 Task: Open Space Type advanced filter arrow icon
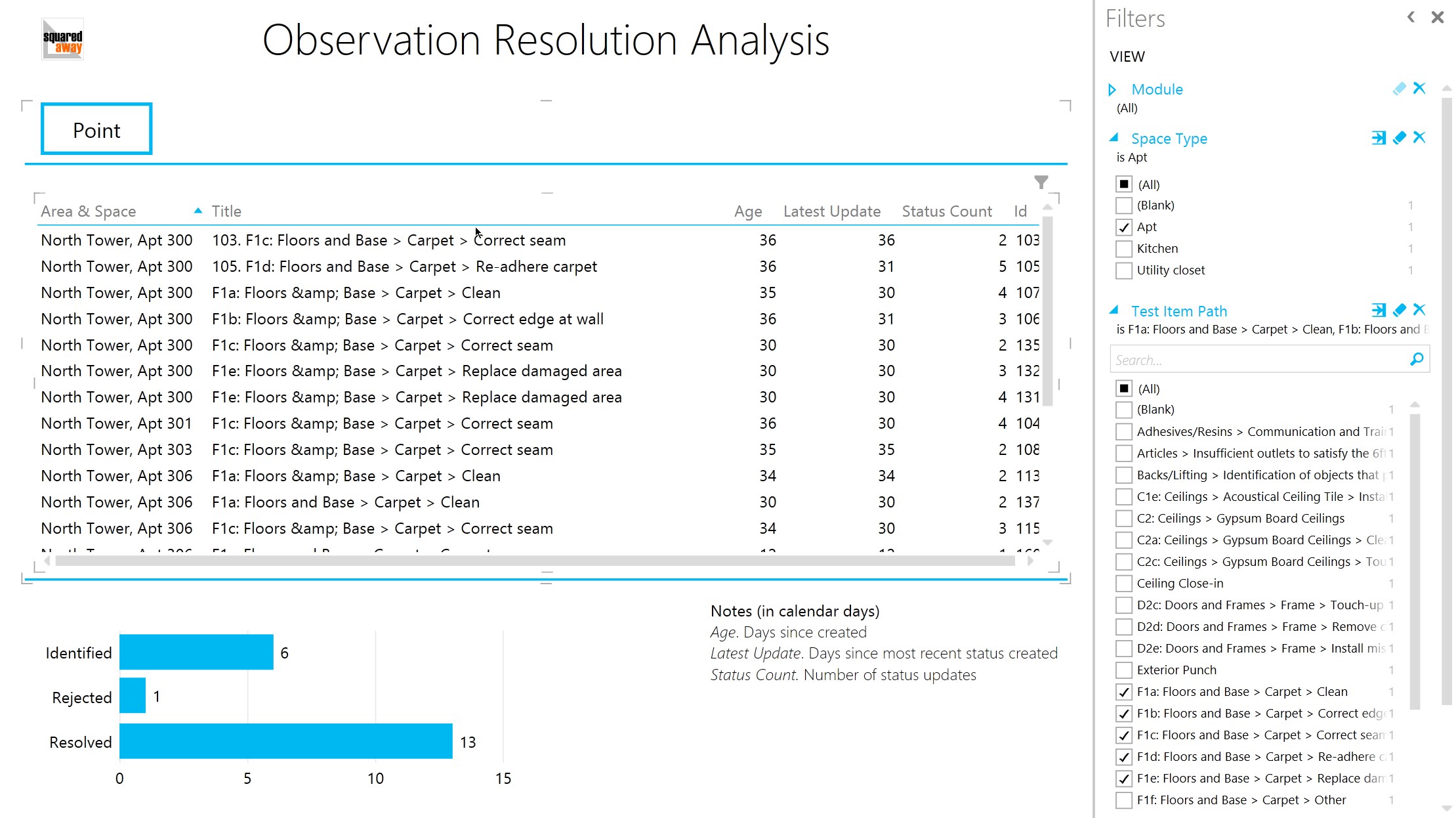(1379, 138)
